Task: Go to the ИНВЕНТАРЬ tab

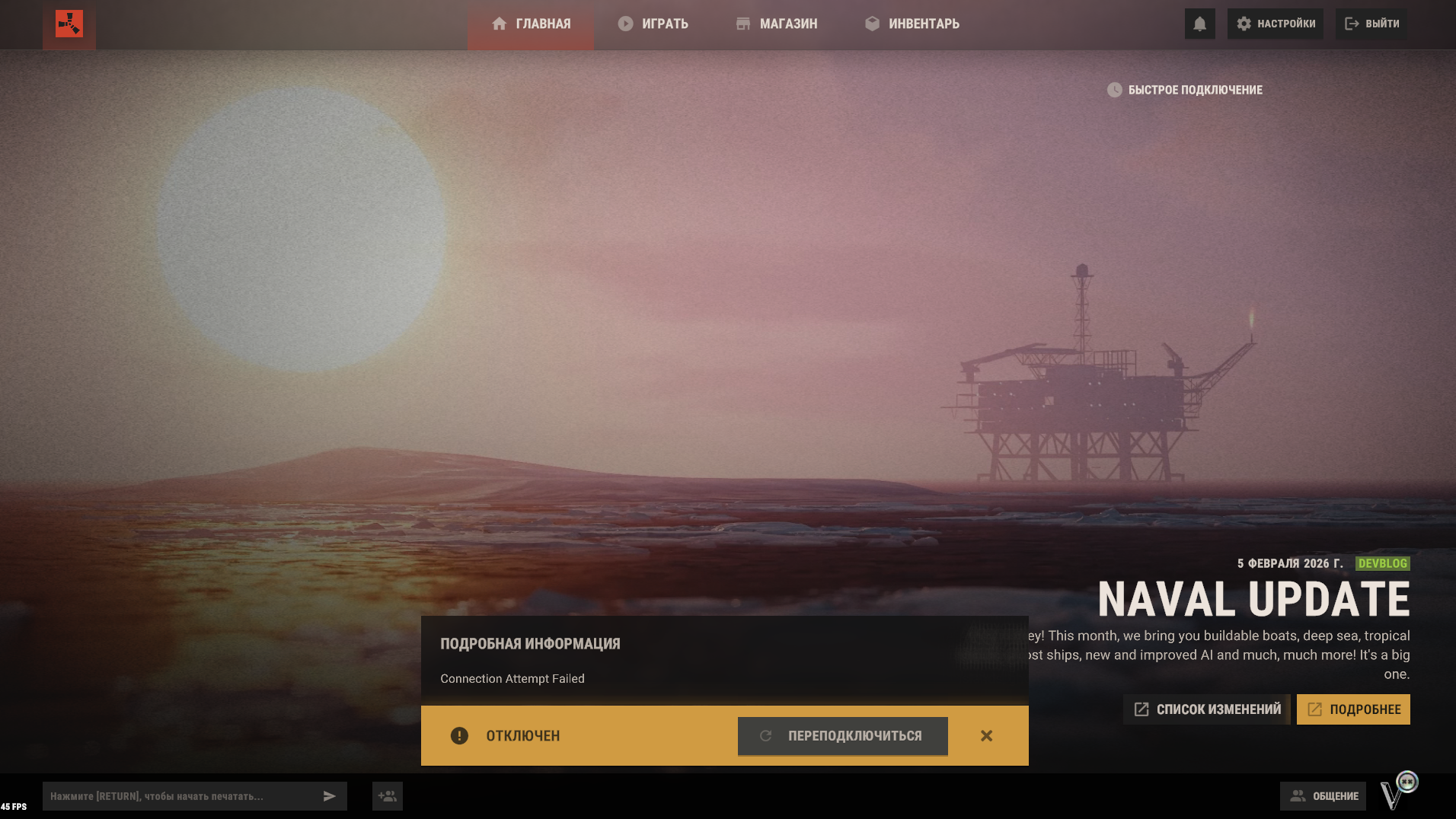Action: click(912, 24)
